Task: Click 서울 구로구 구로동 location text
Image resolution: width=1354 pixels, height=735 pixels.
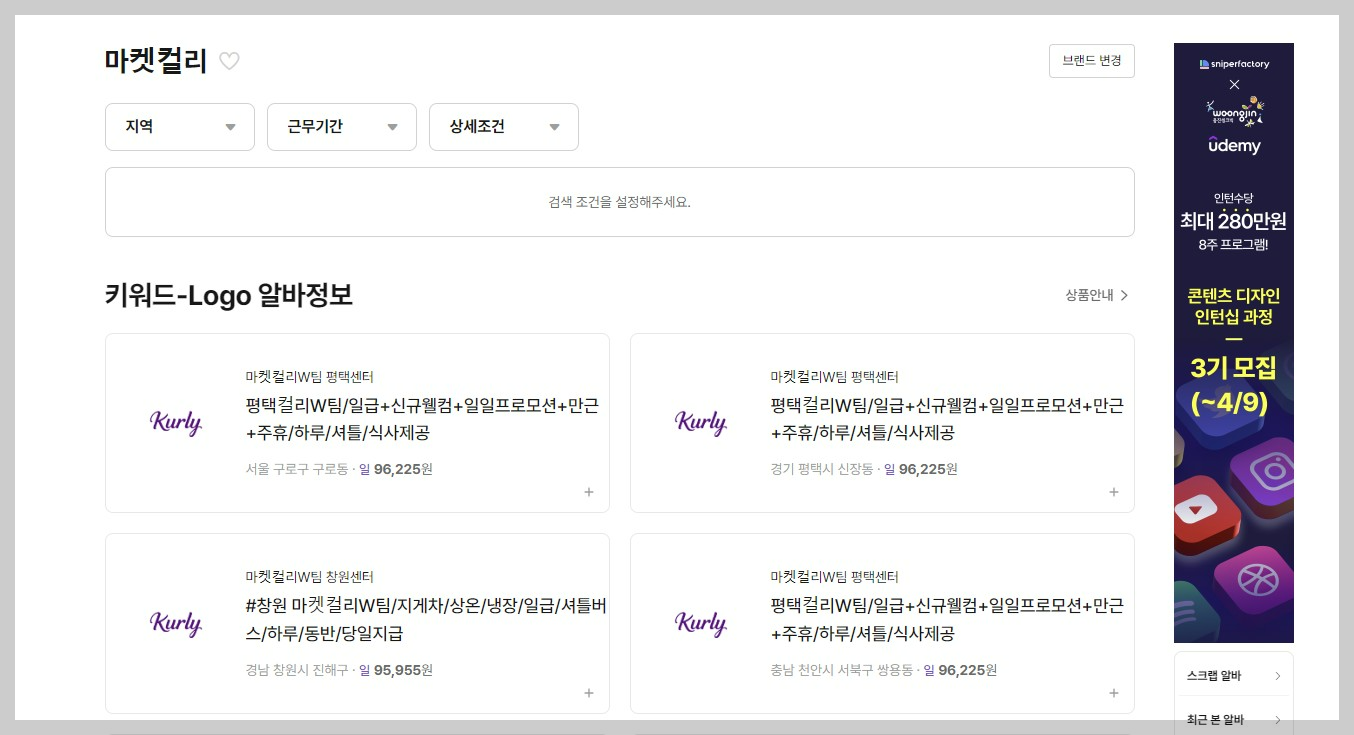Action: click(x=297, y=469)
